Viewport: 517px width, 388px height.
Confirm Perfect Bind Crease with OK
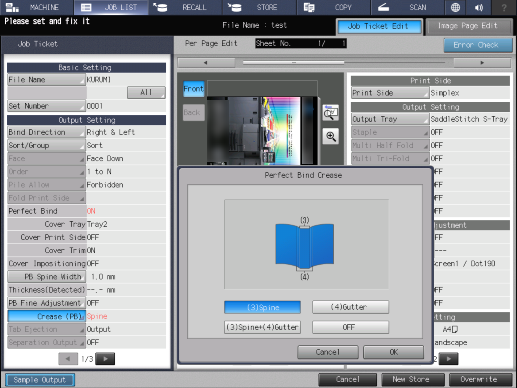(393, 352)
